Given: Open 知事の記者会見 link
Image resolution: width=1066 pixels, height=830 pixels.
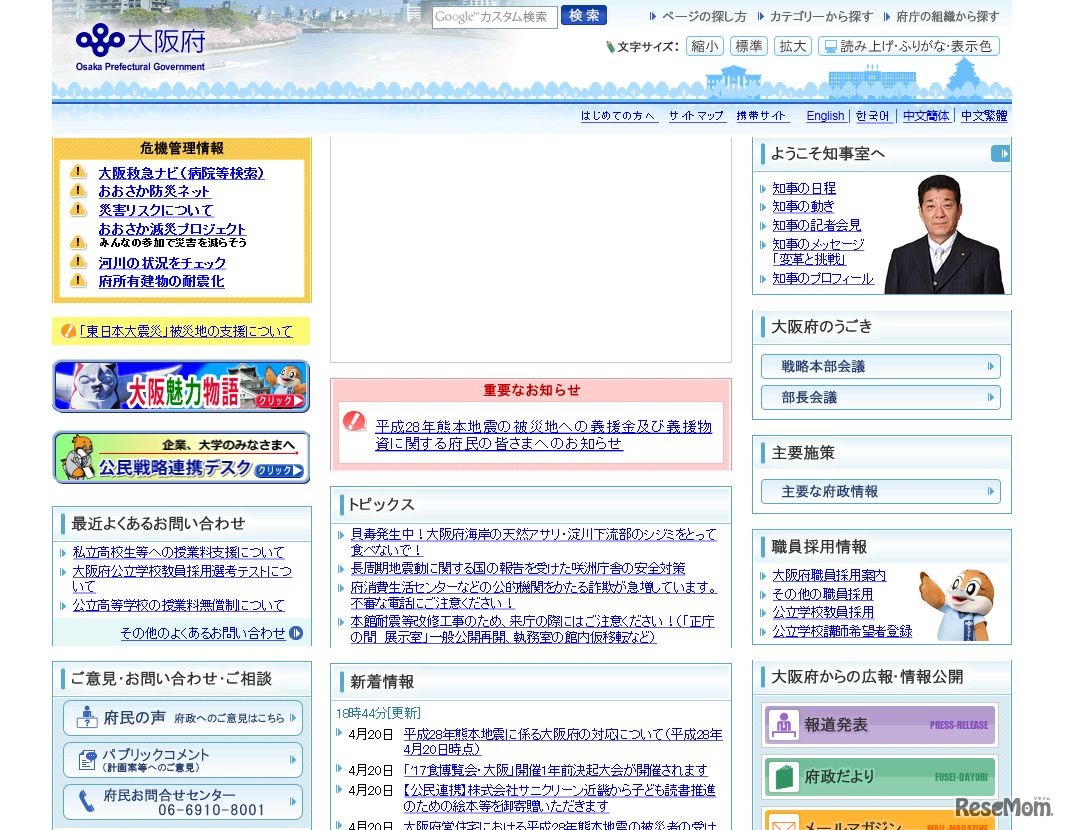Looking at the screenshot, I should click(816, 226).
